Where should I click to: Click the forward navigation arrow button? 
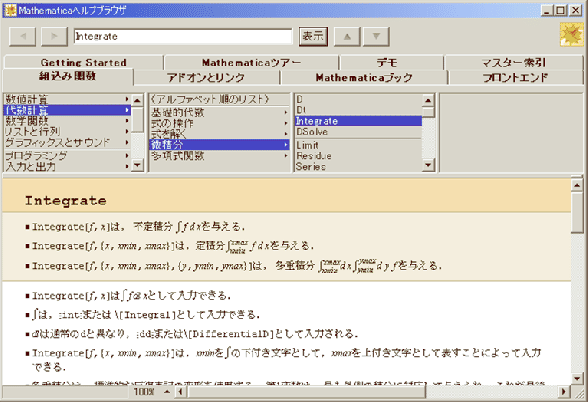tap(54, 36)
